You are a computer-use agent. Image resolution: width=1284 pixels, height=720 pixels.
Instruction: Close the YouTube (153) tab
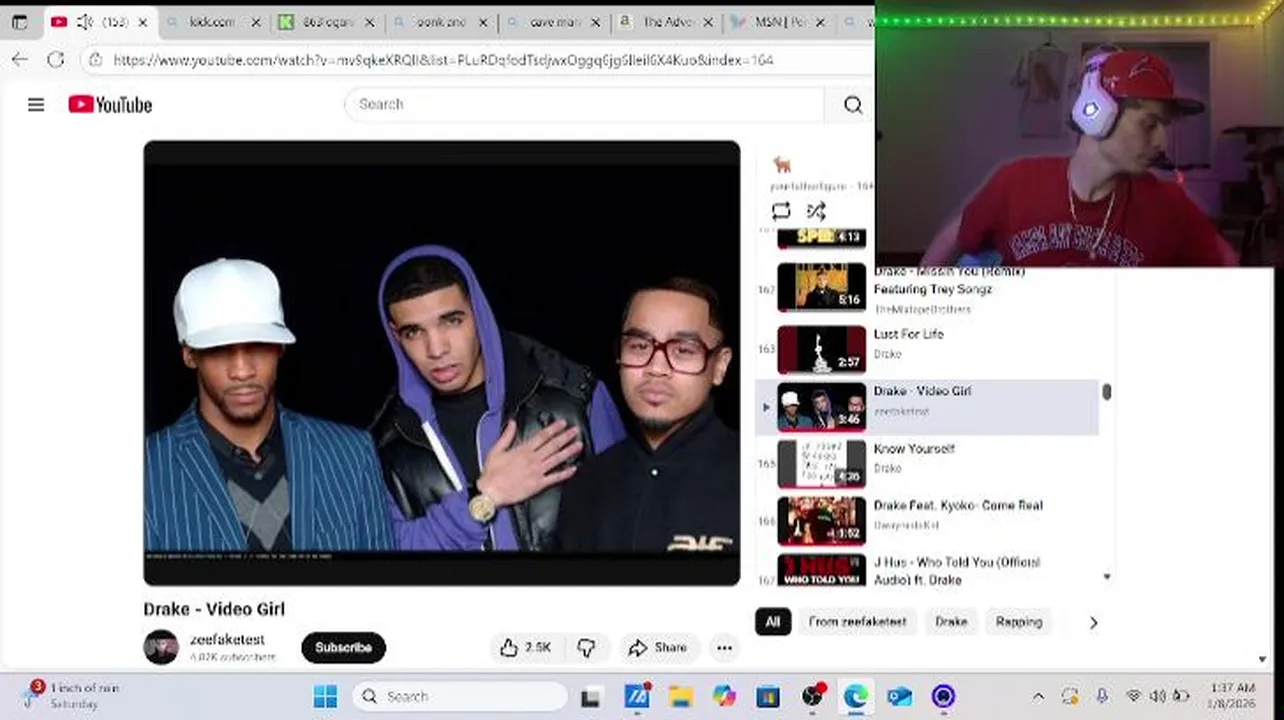143,21
